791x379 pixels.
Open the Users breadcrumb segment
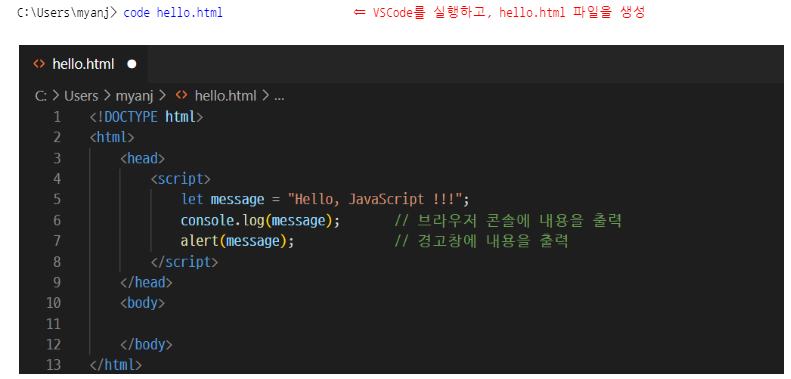[81, 96]
